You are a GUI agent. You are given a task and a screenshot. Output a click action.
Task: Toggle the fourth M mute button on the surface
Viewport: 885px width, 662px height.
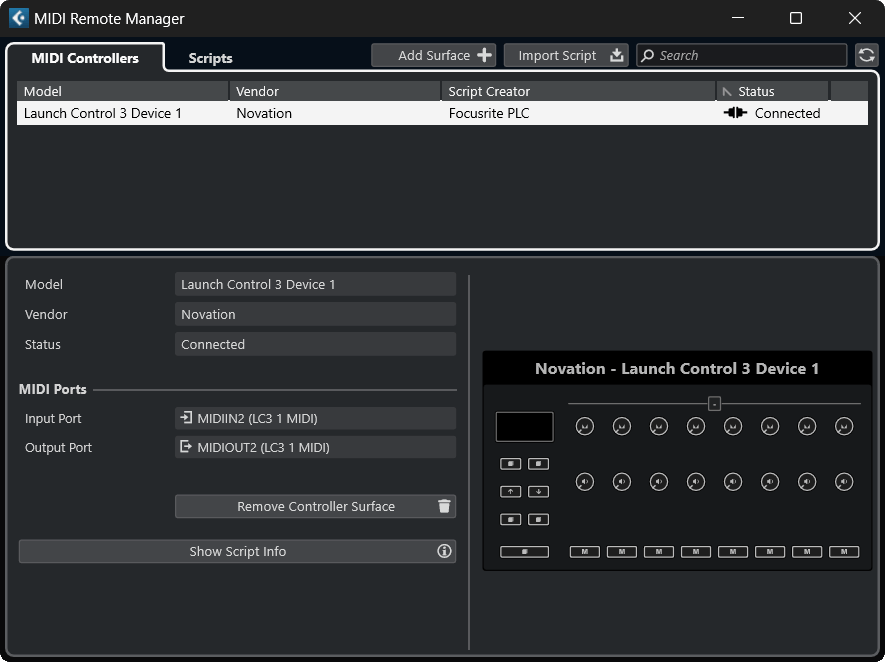tap(696, 552)
